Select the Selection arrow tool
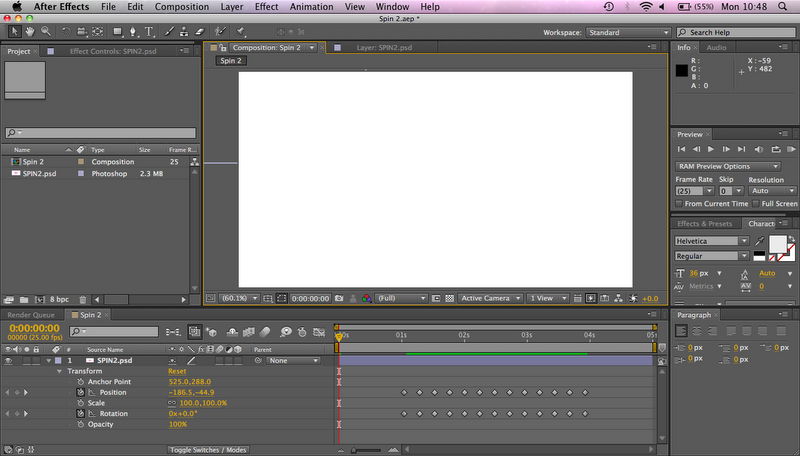The height and width of the screenshot is (456, 800). [14, 32]
